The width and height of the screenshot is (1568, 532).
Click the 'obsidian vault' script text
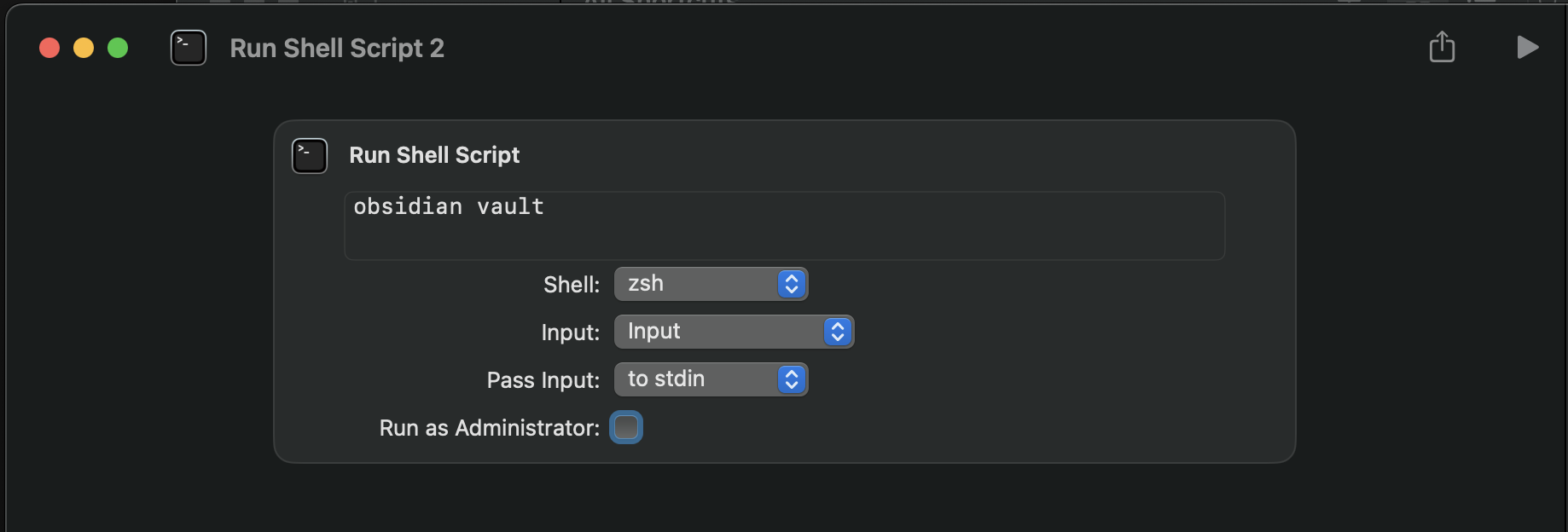tap(449, 206)
